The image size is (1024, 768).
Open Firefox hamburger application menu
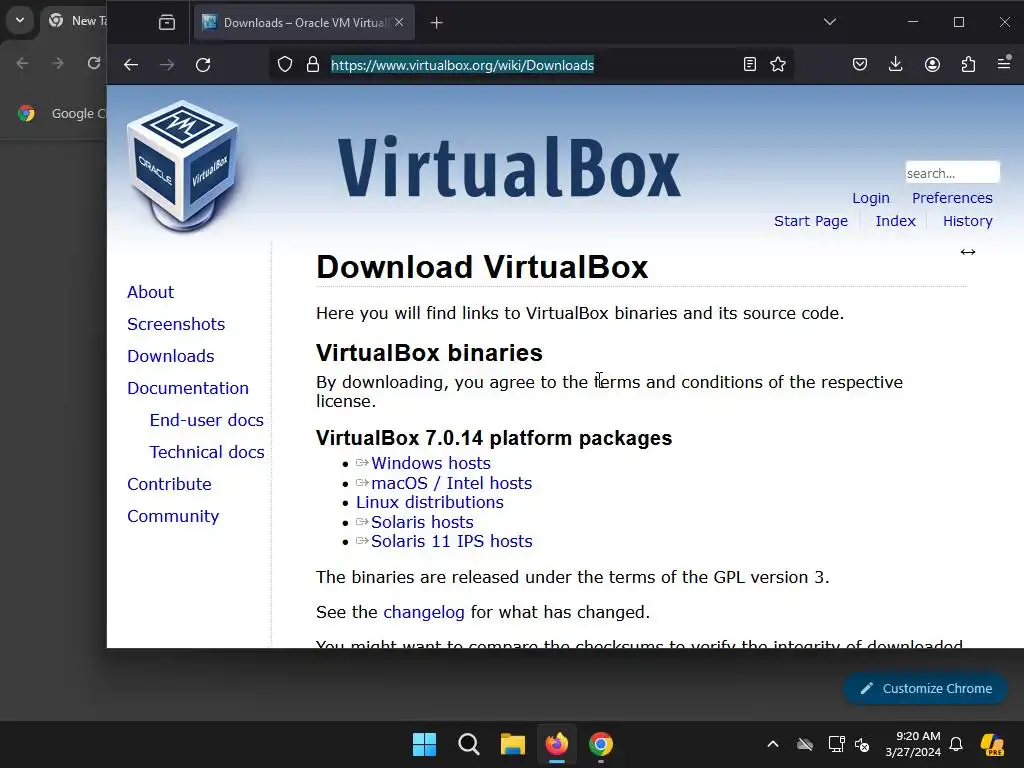[x=1004, y=63]
